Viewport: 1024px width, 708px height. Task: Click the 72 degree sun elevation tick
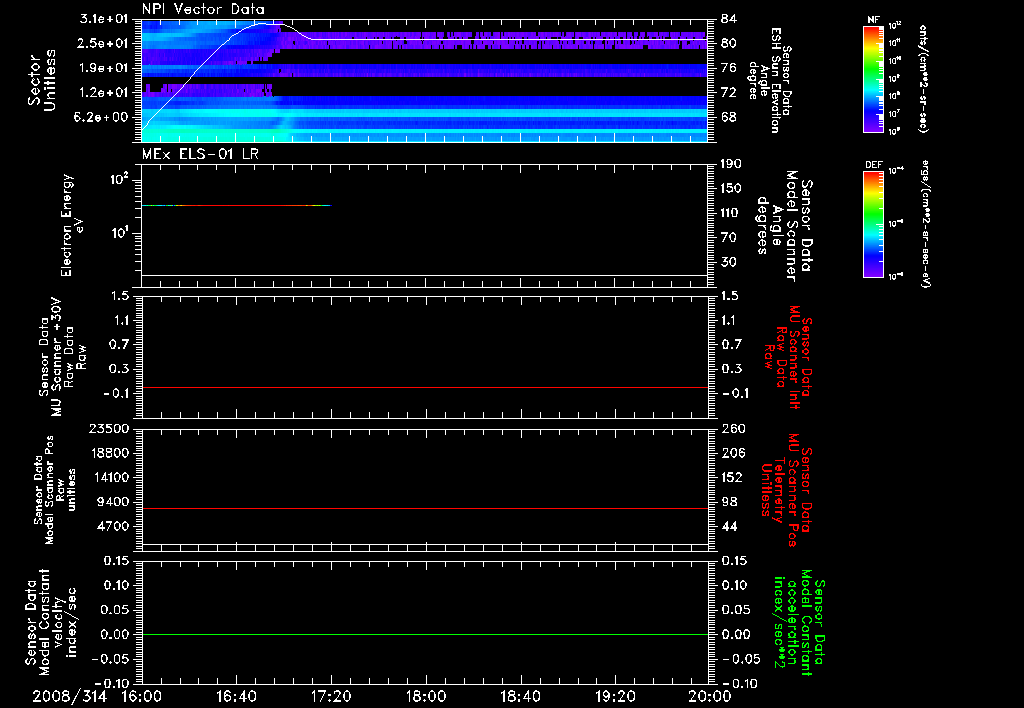(728, 93)
